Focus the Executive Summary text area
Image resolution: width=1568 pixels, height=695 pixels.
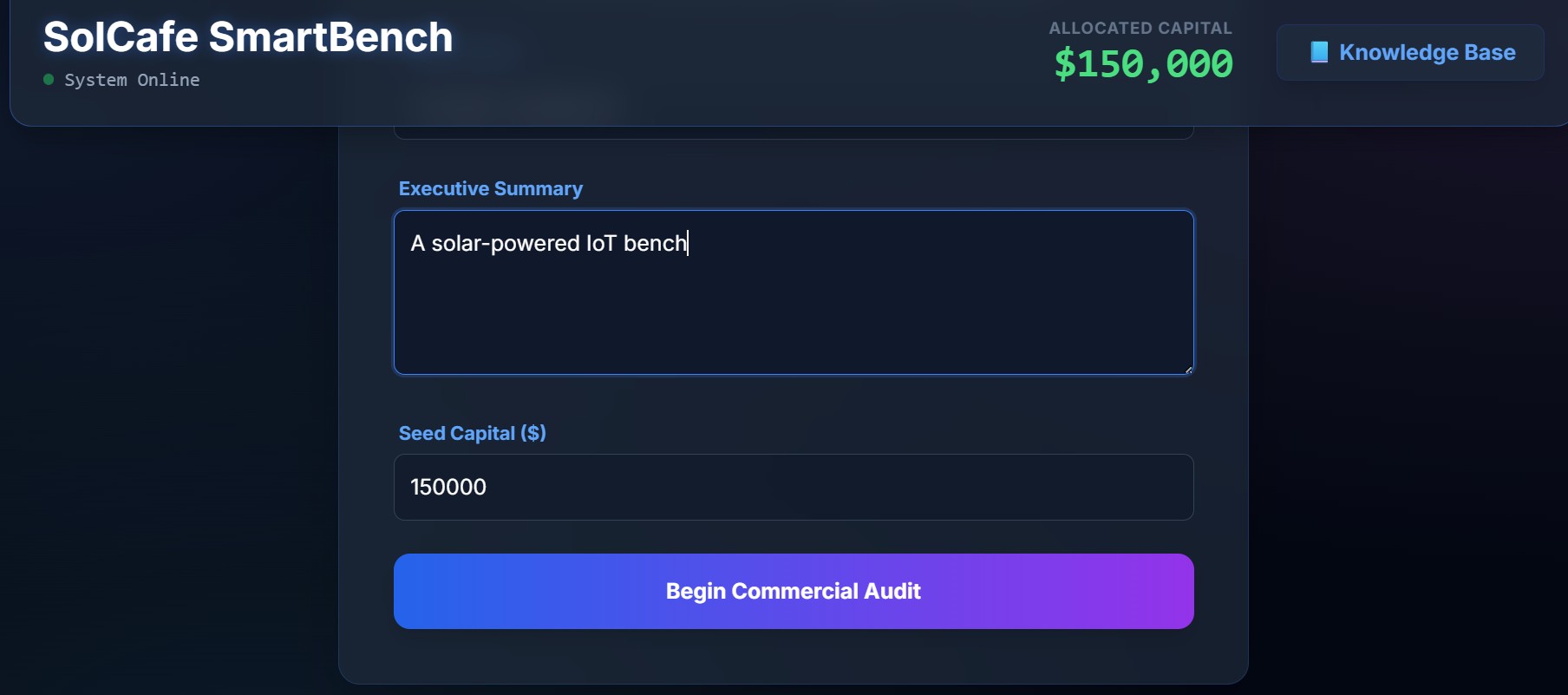tap(793, 292)
